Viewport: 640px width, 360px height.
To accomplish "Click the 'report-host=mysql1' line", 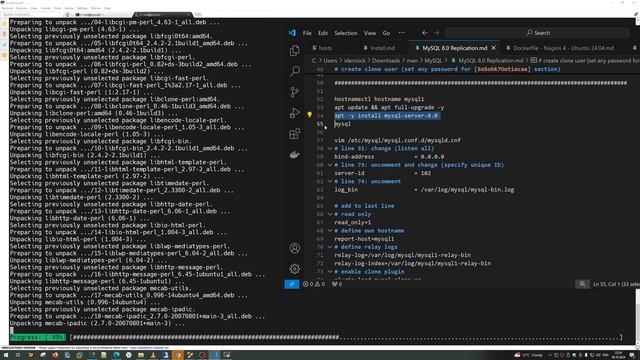I will (x=364, y=239).
